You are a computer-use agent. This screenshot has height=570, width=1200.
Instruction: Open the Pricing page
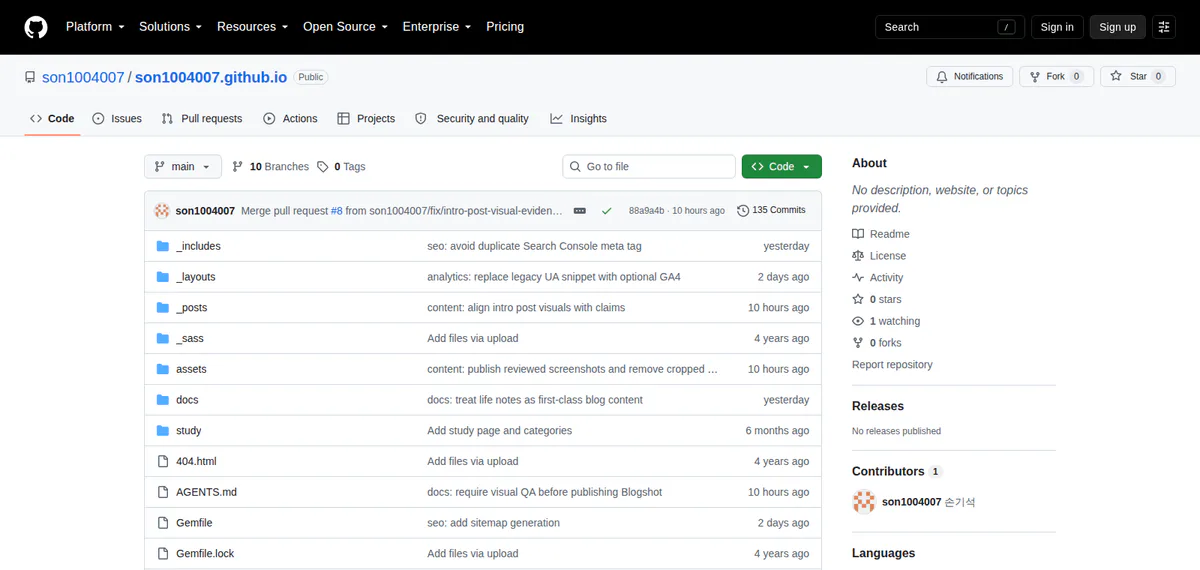(x=505, y=27)
